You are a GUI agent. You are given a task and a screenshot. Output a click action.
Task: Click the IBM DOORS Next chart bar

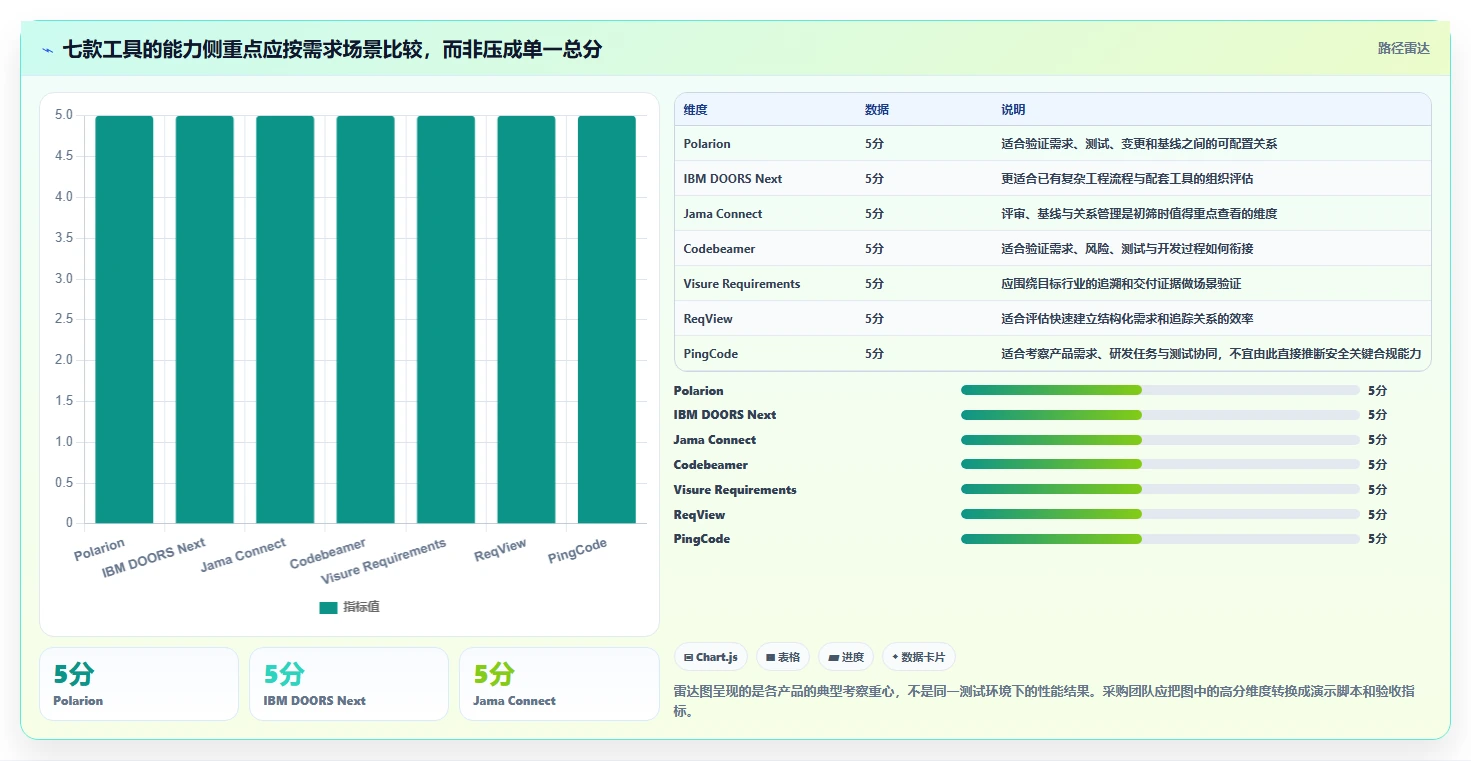205,319
